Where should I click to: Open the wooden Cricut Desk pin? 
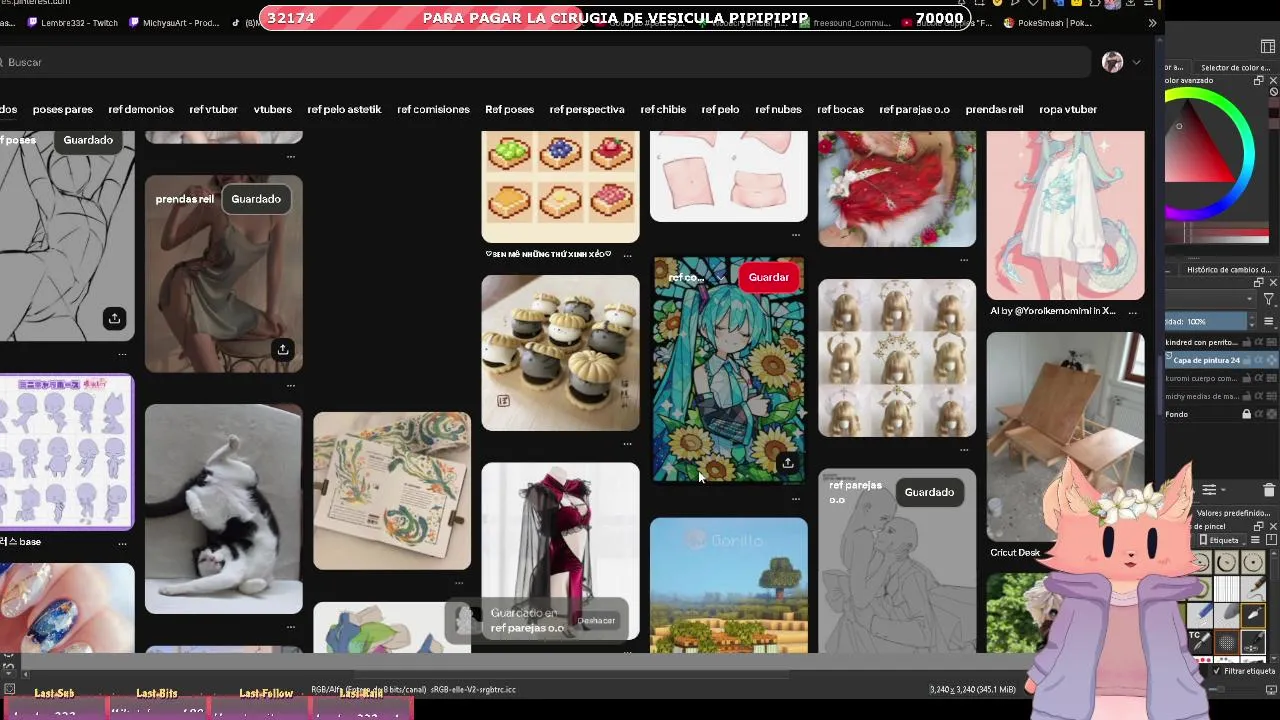tap(1065, 436)
